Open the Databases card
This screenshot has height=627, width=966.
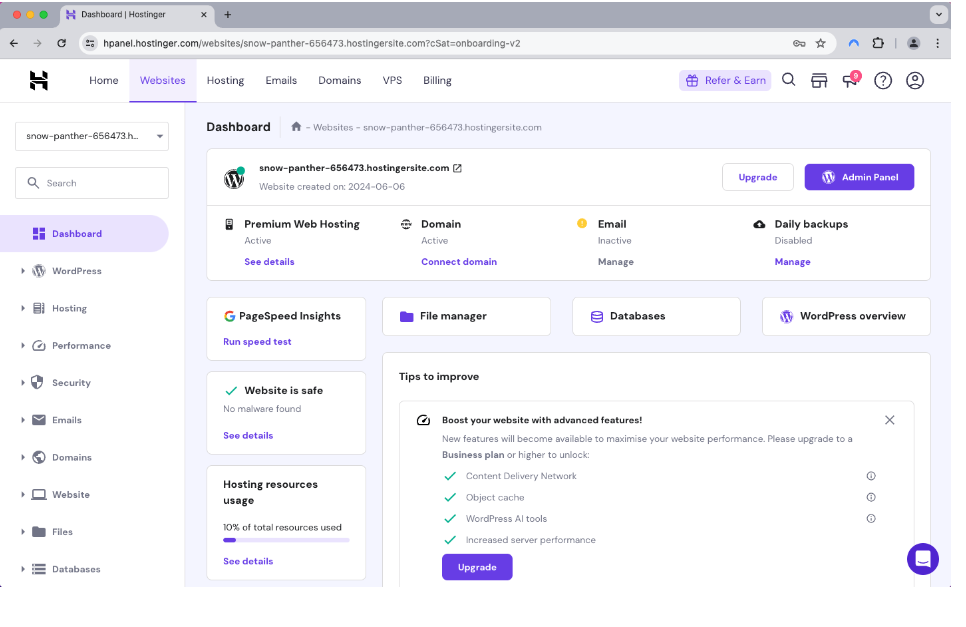[x=656, y=317]
